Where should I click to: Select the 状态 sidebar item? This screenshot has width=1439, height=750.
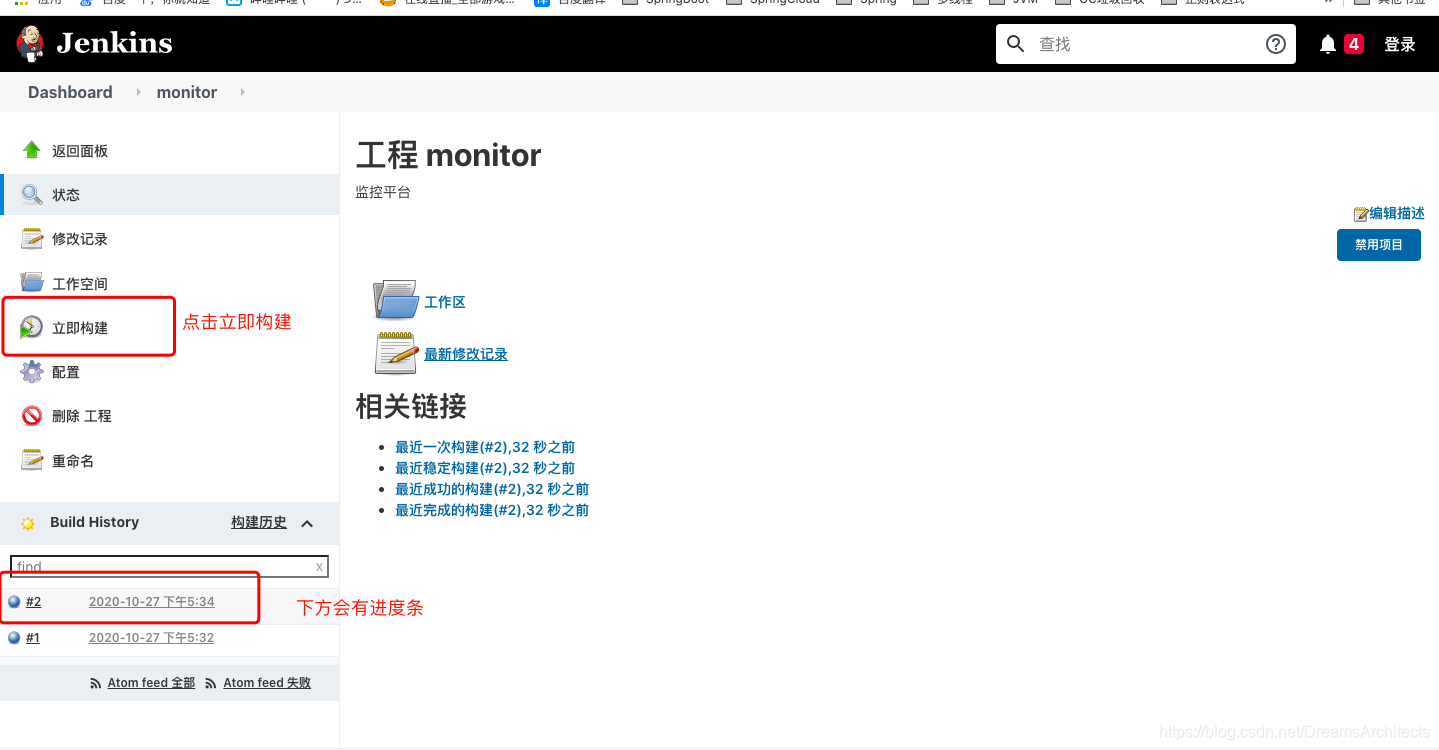pyautogui.click(x=66, y=195)
